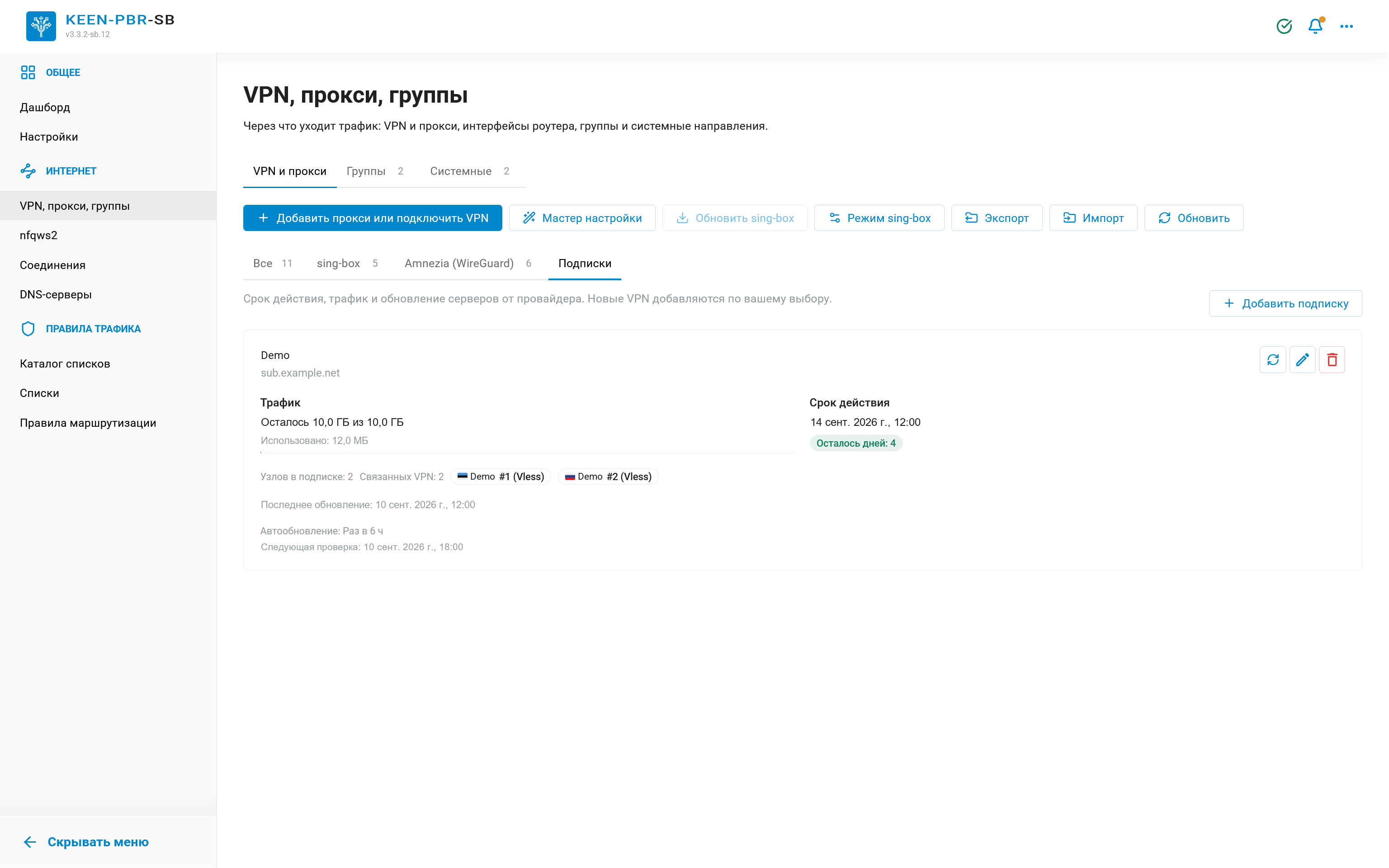The image size is (1389, 868).
Task: Open the Demo #2 (Vless) chip
Action: [x=608, y=477]
